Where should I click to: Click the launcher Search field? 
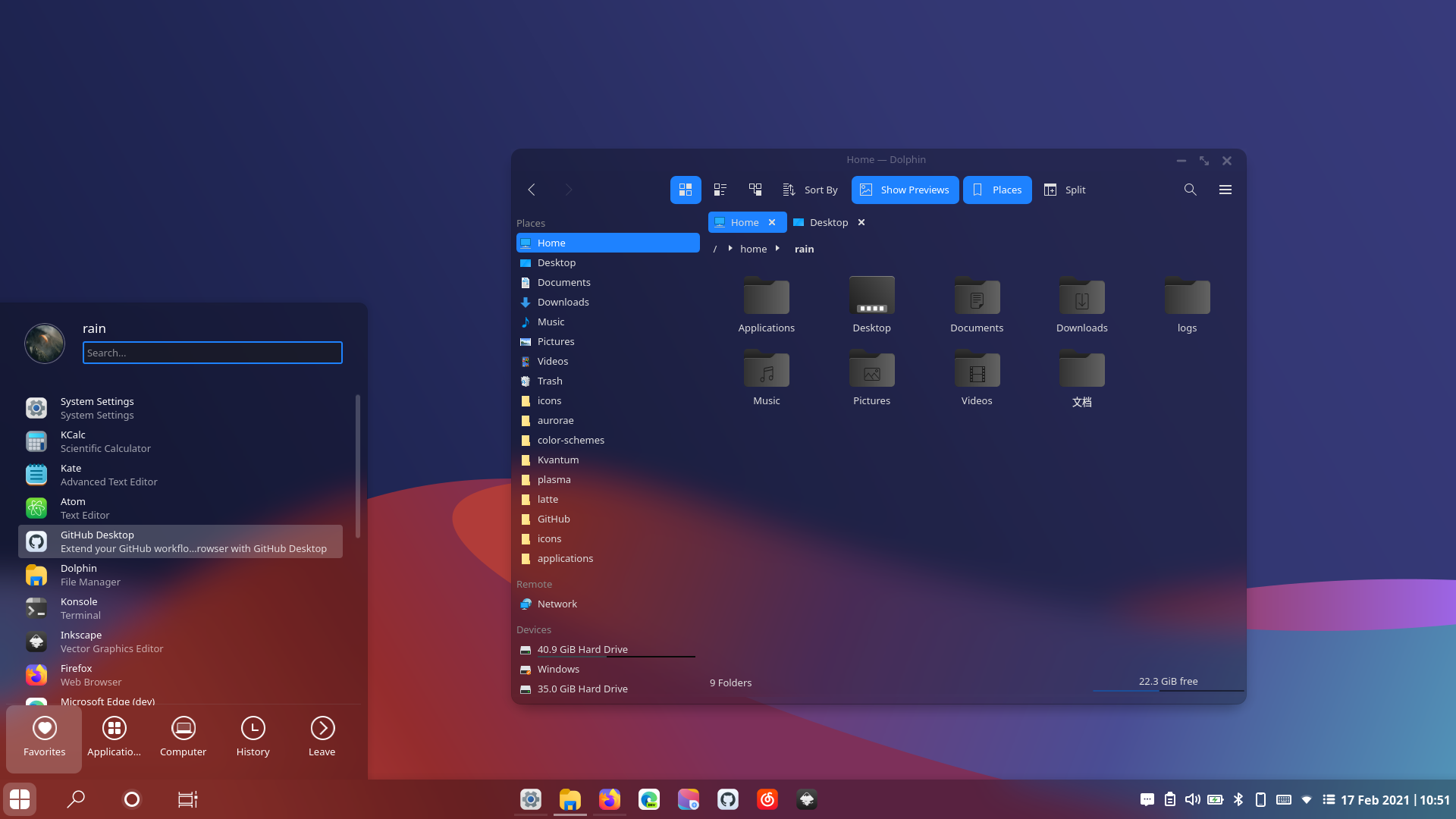point(212,353)
